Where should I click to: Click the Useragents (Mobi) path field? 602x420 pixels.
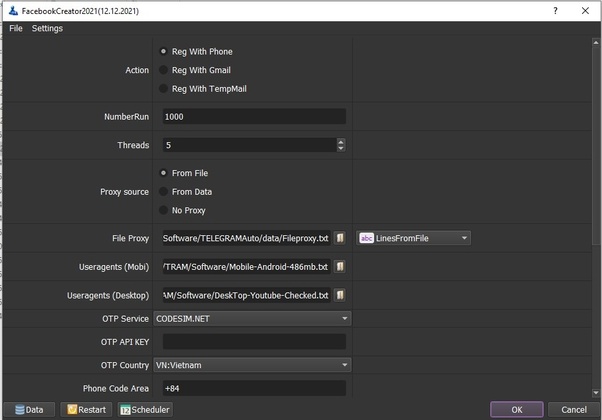coord(246,266)
